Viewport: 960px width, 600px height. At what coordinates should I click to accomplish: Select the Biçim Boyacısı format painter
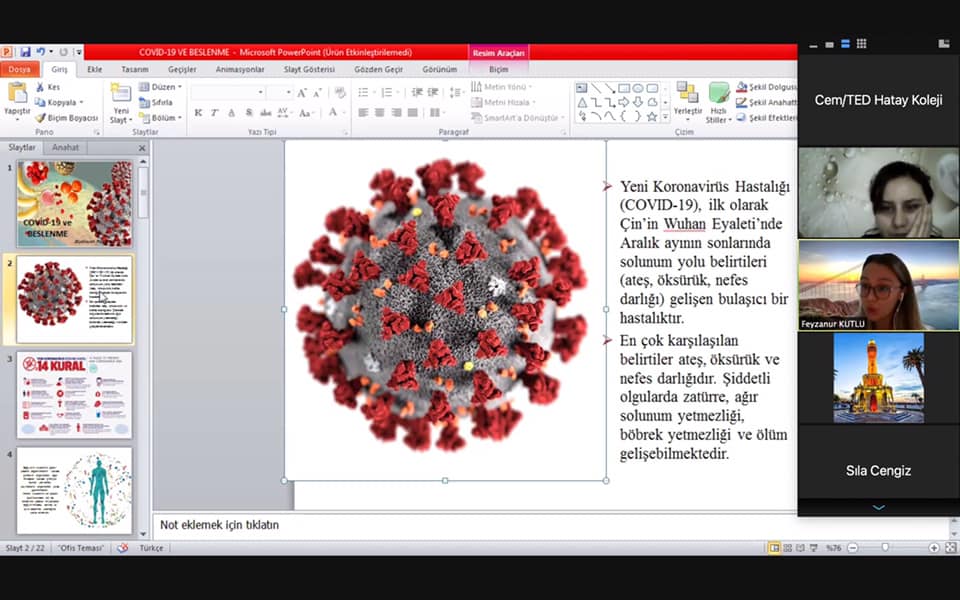(x=41, y=117)
